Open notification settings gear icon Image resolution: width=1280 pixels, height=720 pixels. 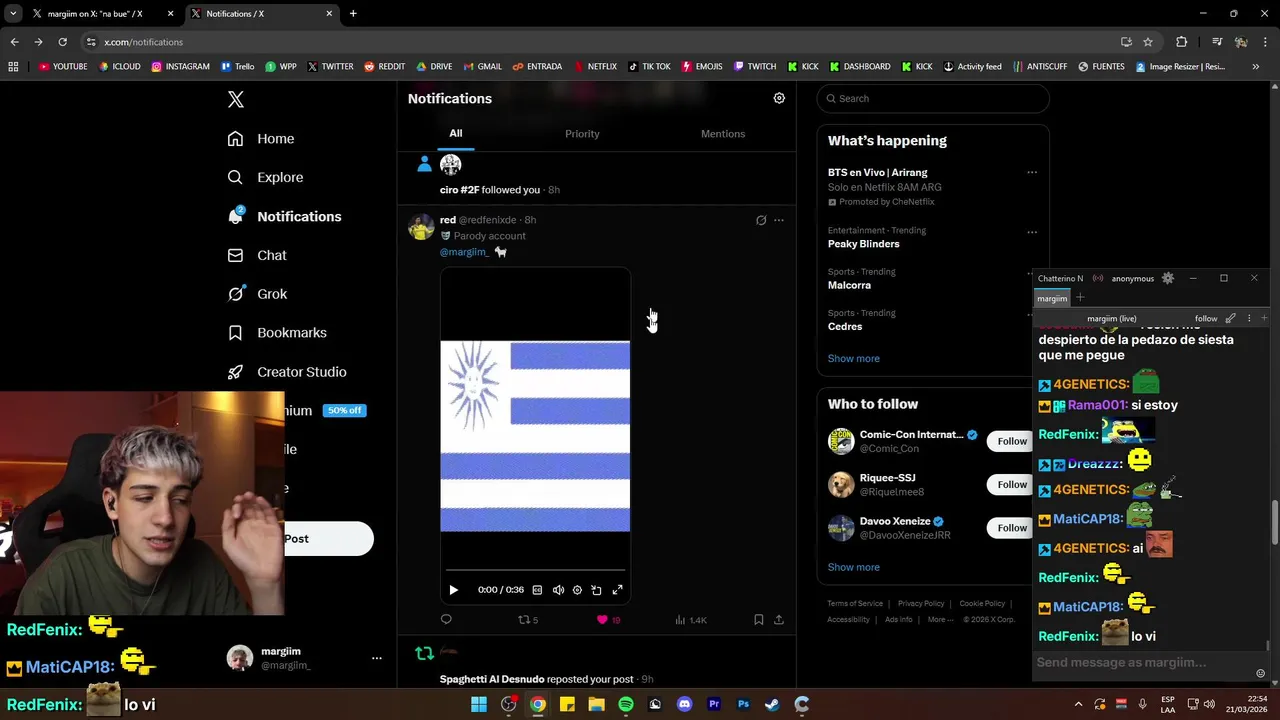pyautogui.click(x=779, y=98)
